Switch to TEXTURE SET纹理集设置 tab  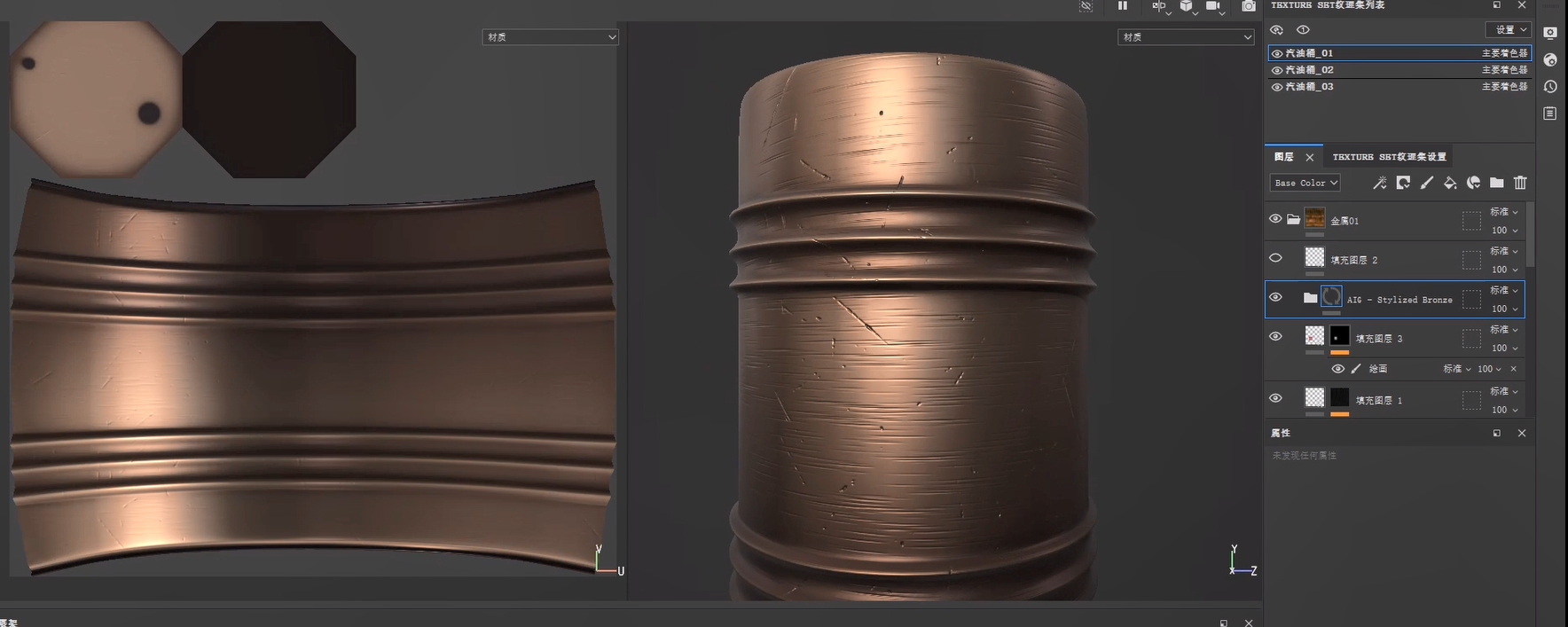click(x=1389, y=157)
